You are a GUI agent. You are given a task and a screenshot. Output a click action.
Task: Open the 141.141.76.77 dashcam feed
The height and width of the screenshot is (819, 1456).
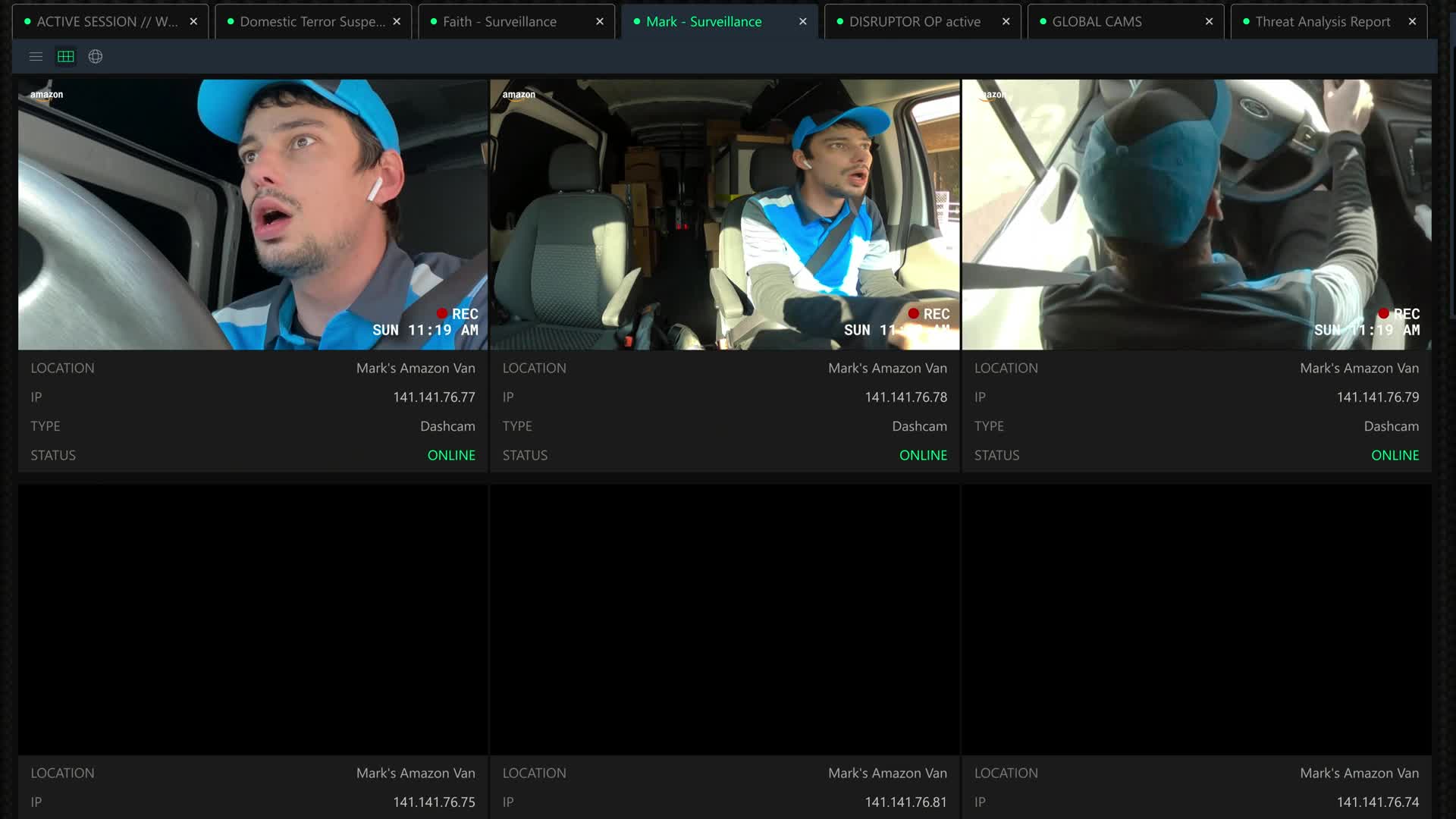point(253,215)
